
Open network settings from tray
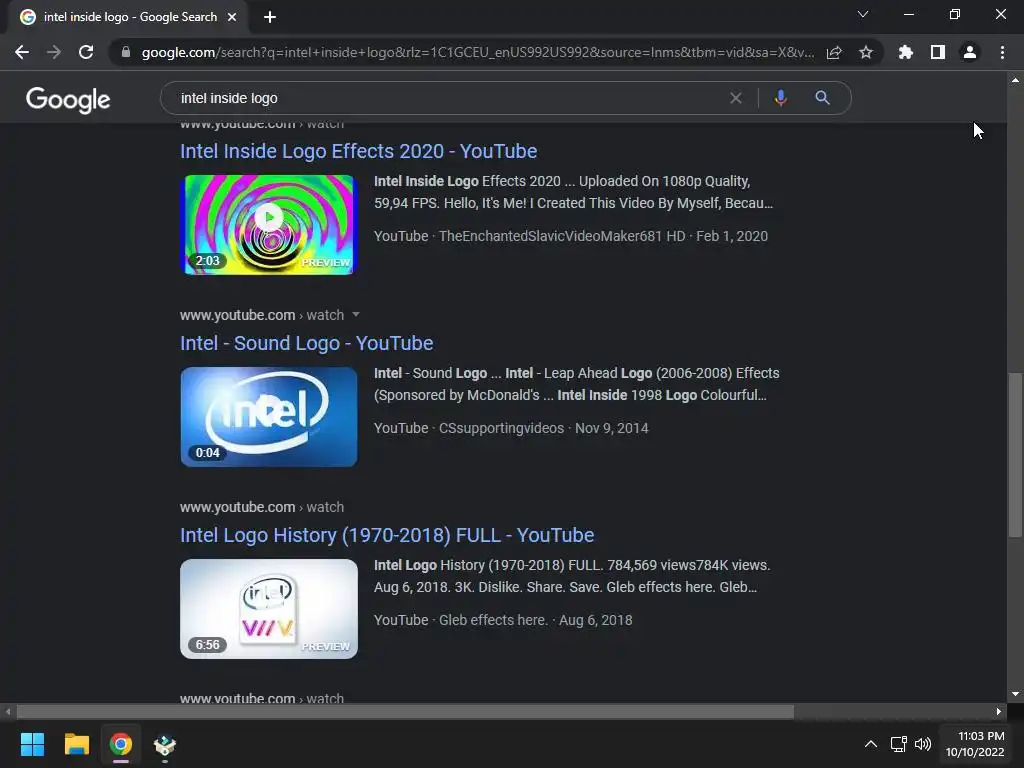click(899, 744)
